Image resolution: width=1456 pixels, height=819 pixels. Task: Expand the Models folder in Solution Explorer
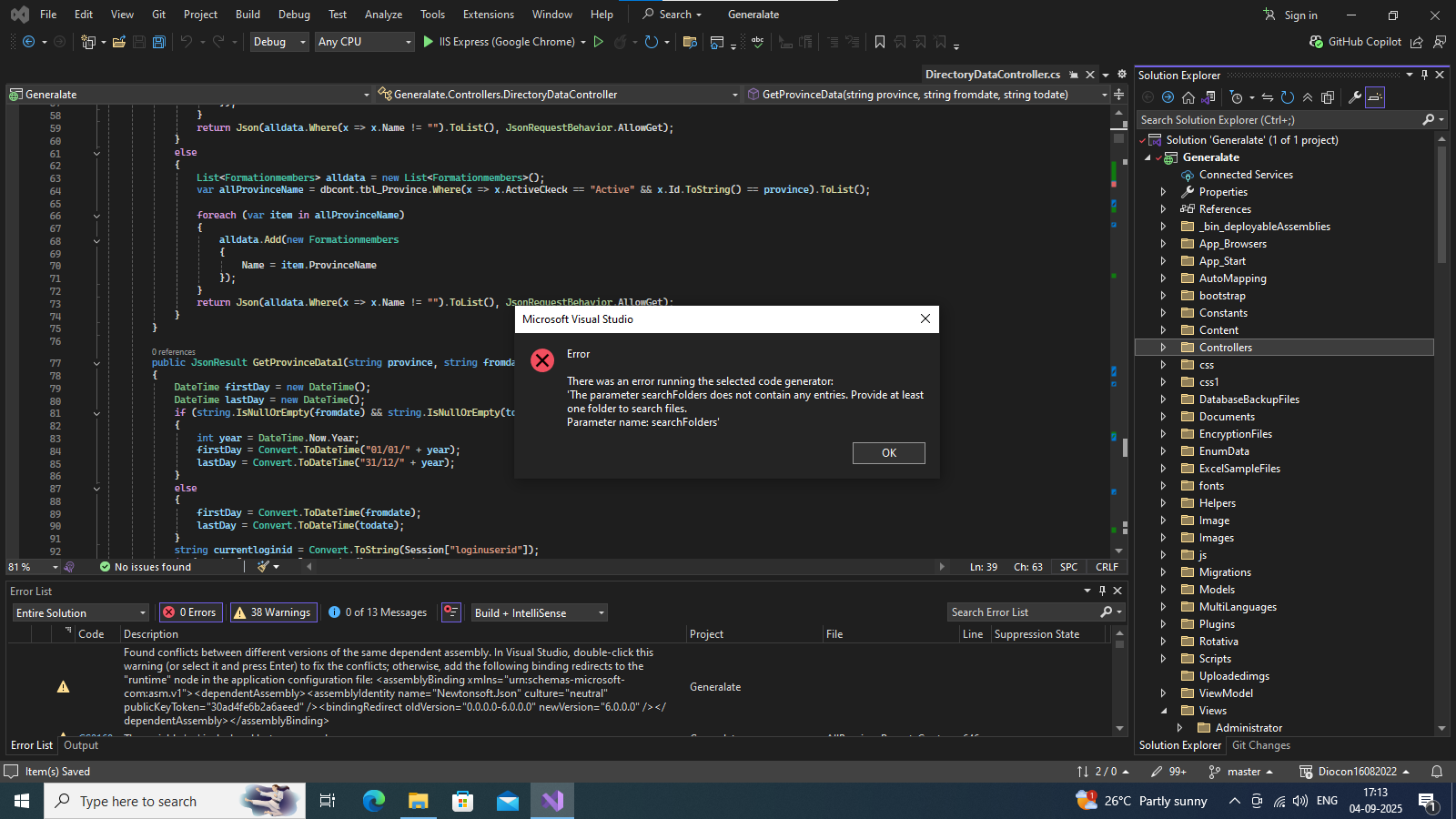(x=1163, y=590)
